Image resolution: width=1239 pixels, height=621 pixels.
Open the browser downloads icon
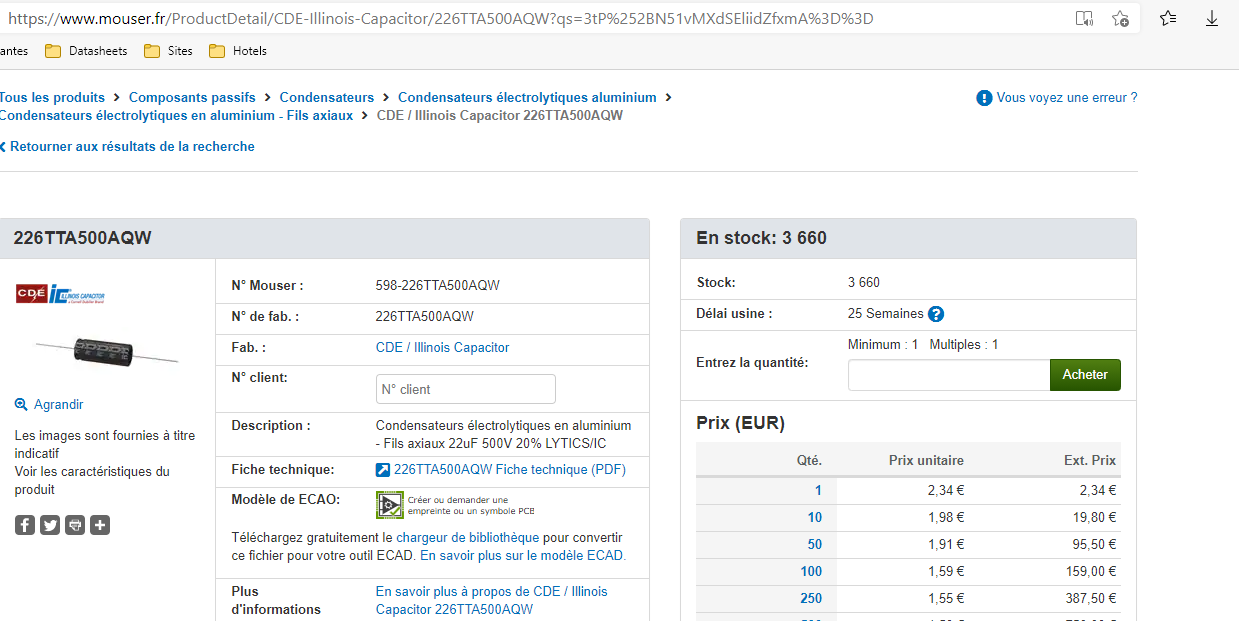tap(1212, 18)
